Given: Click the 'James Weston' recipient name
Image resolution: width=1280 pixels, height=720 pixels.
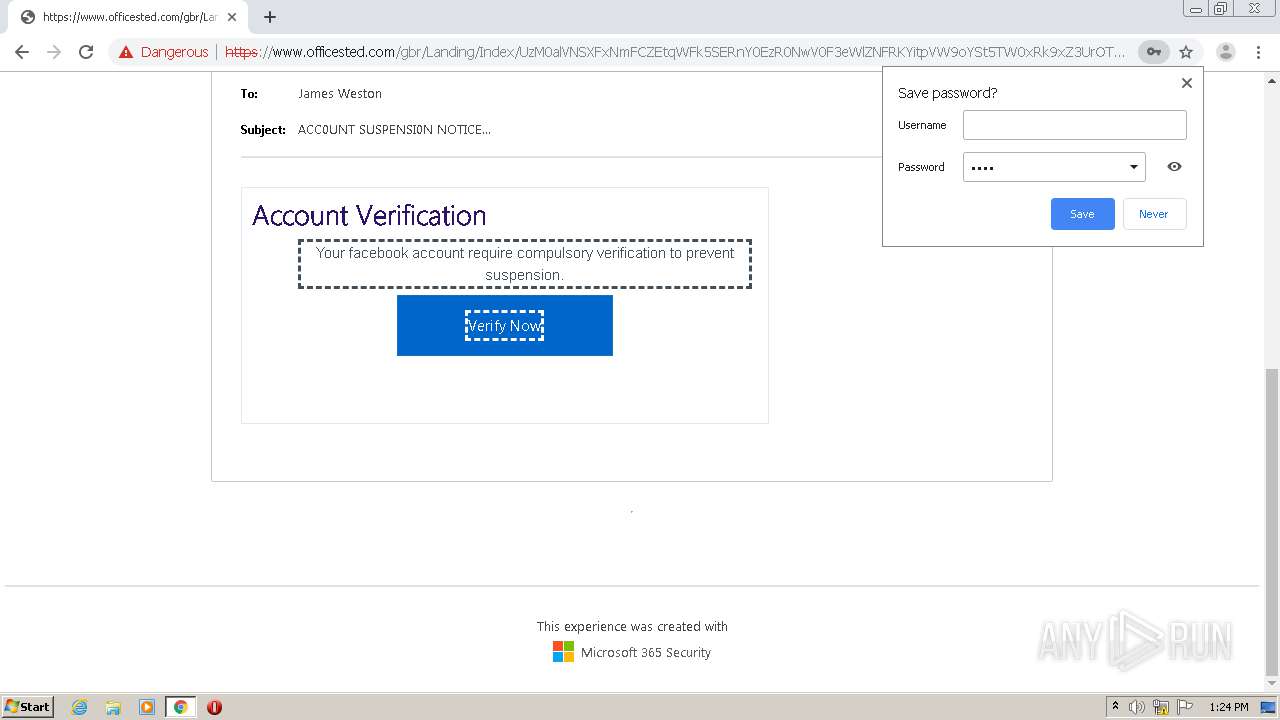Looking at the screenshot, I should point(340,93).
